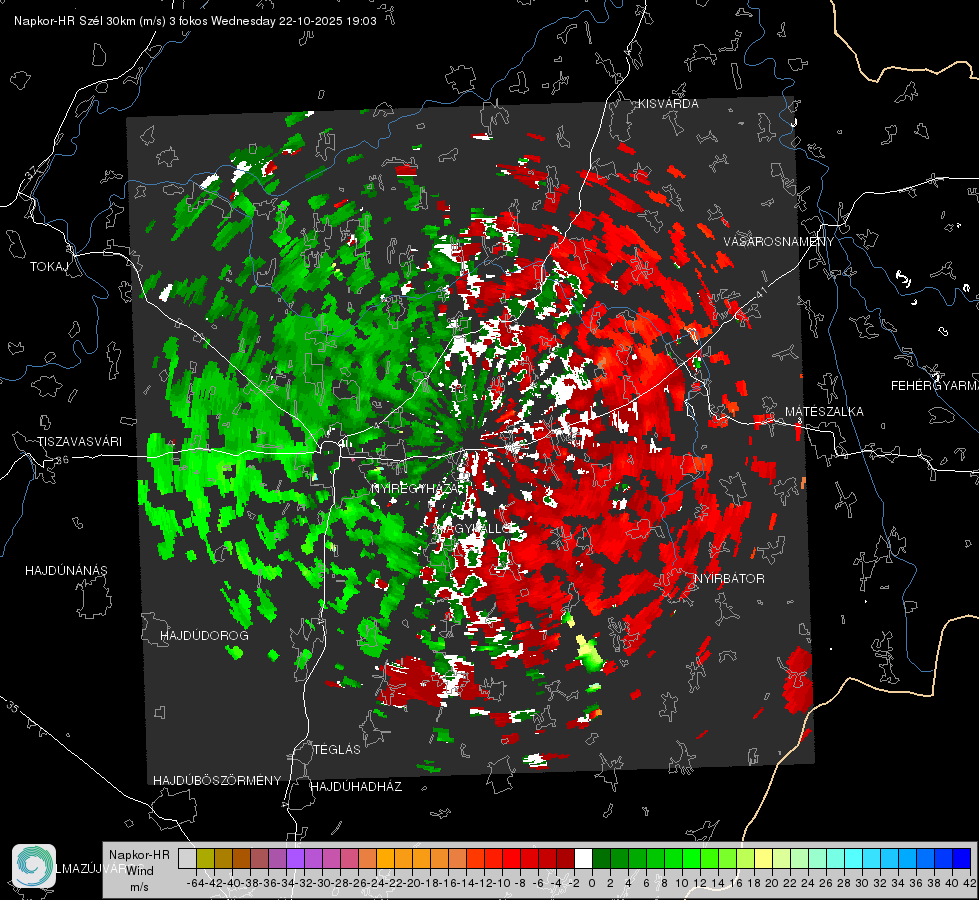Select the dark green swatch between 0 and 2
This screenshot has height=900, width=979.
[x=601, y=858]
